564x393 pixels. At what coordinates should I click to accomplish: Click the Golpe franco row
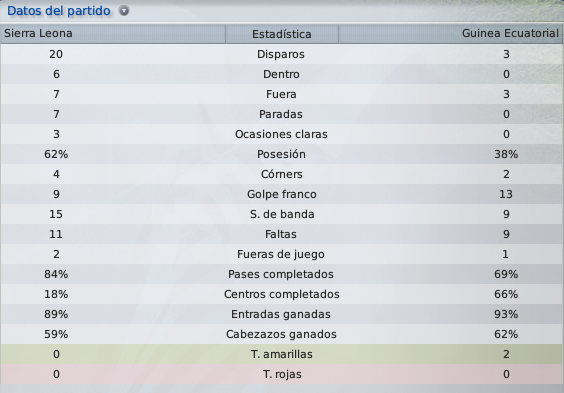tap(282, 194)
